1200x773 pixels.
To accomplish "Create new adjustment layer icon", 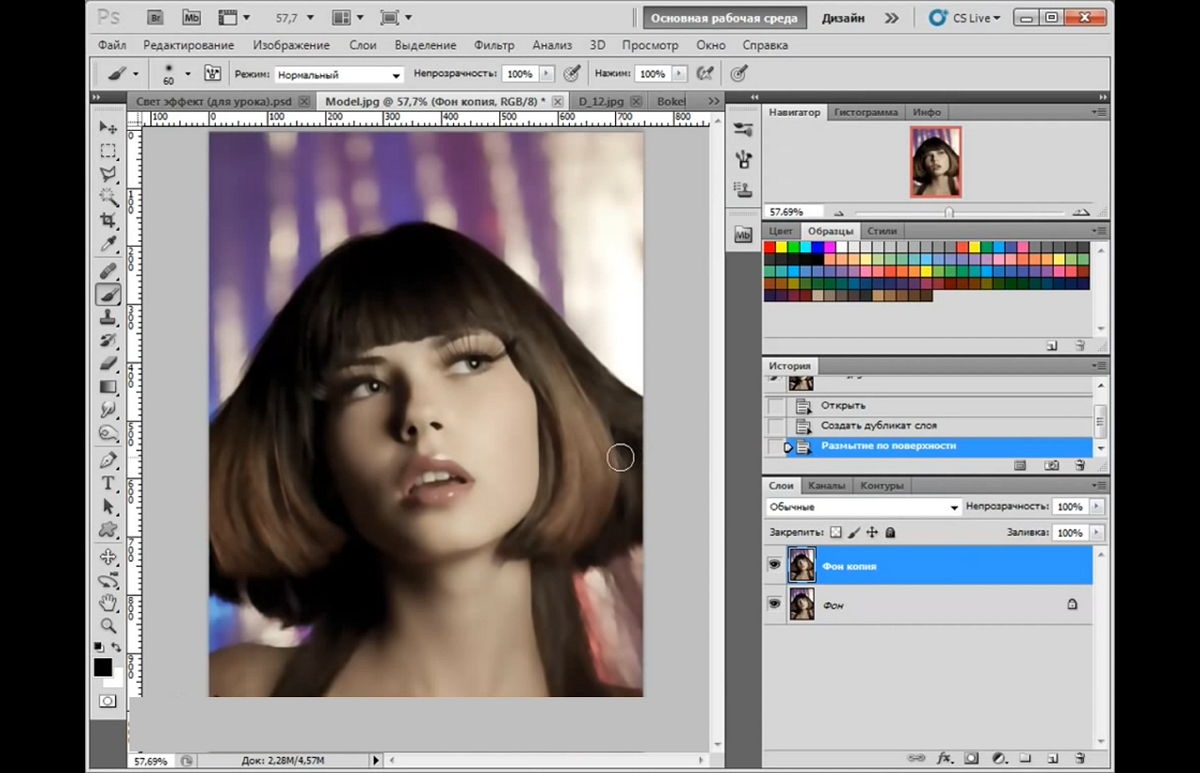I will pos(998,758).
